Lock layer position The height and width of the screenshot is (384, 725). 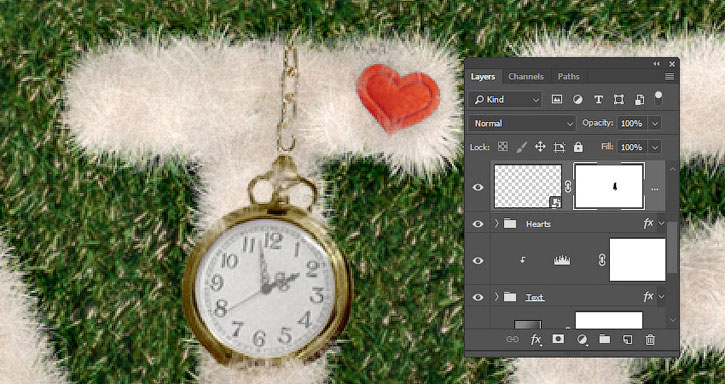coord(540,147)
